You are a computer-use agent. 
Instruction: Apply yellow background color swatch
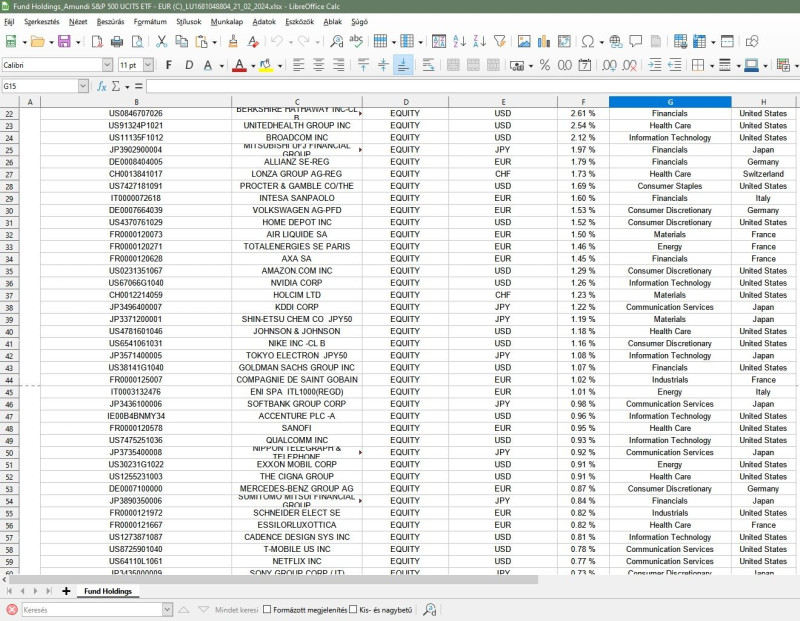click(x=266, y=65)
